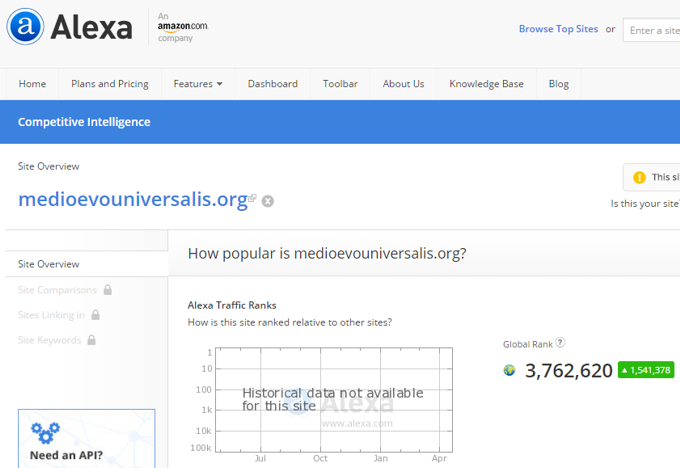
Task: Click the lock icon next to Sites Linking in
Action: [x=95, y=315]
